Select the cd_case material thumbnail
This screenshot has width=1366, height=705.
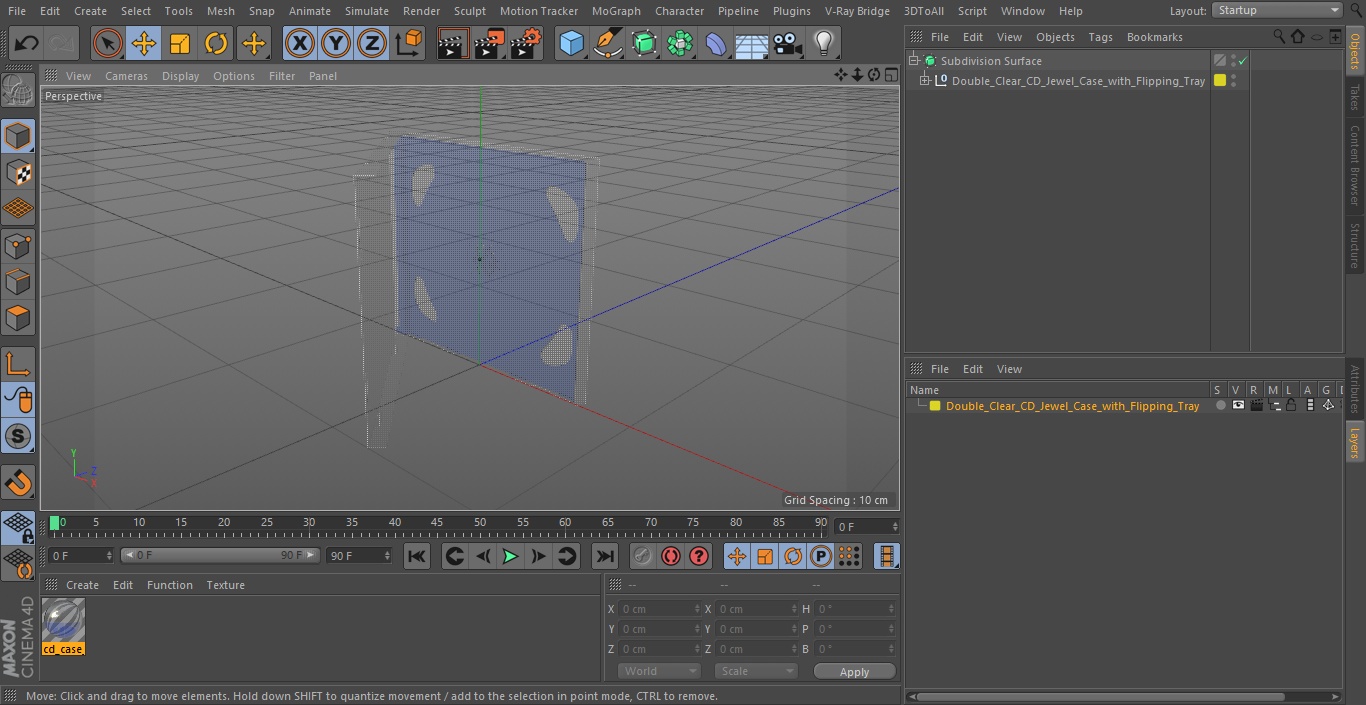click(63, 621)
